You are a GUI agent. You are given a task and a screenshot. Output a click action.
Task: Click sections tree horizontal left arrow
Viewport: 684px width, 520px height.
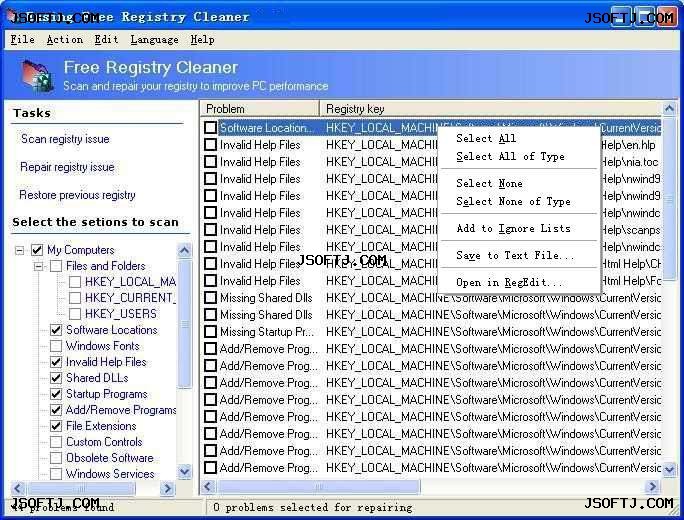tap(18, 488)
